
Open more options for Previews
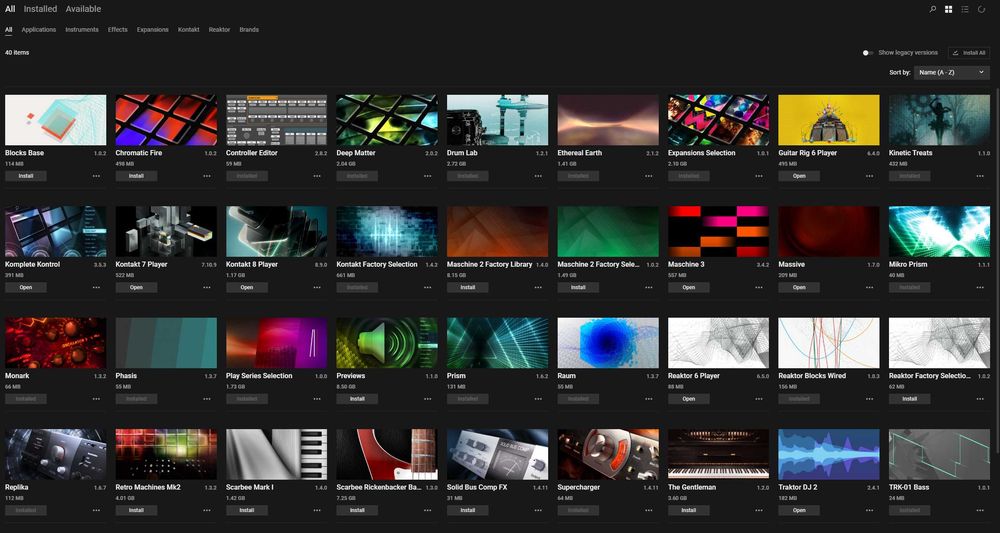427,399
